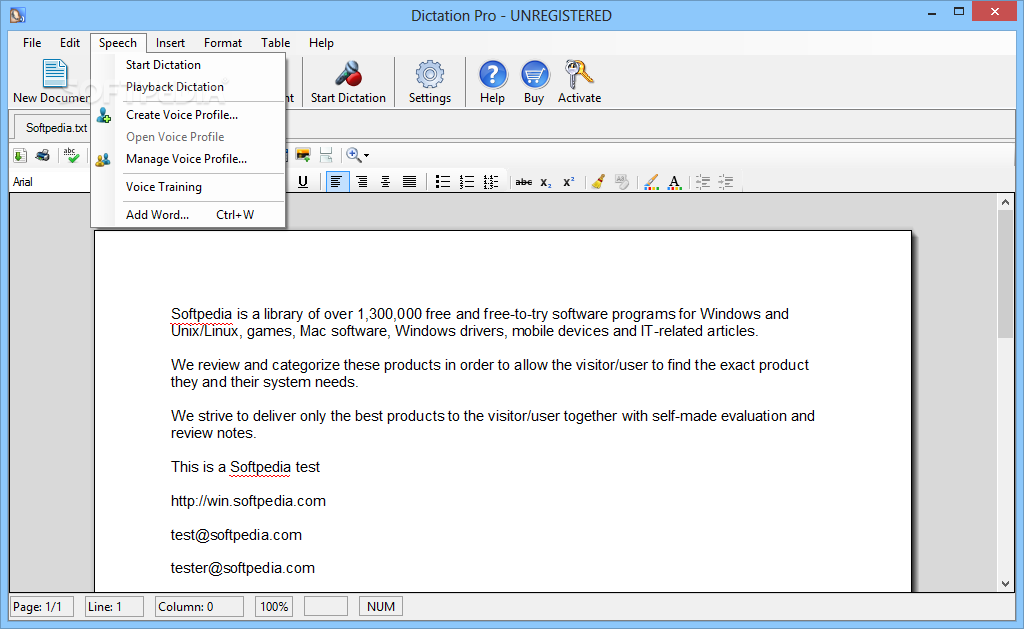Click test@softpedia.com line in document
The height and width of the screenshot is (629, 1024).
[x=236, y=535]
